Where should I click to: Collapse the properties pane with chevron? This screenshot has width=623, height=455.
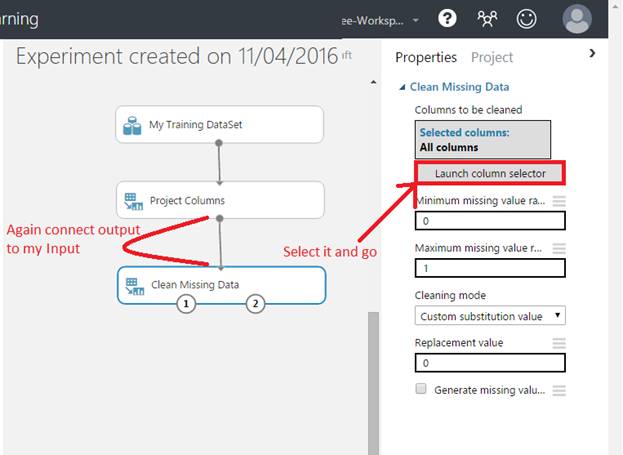[592, 53]
